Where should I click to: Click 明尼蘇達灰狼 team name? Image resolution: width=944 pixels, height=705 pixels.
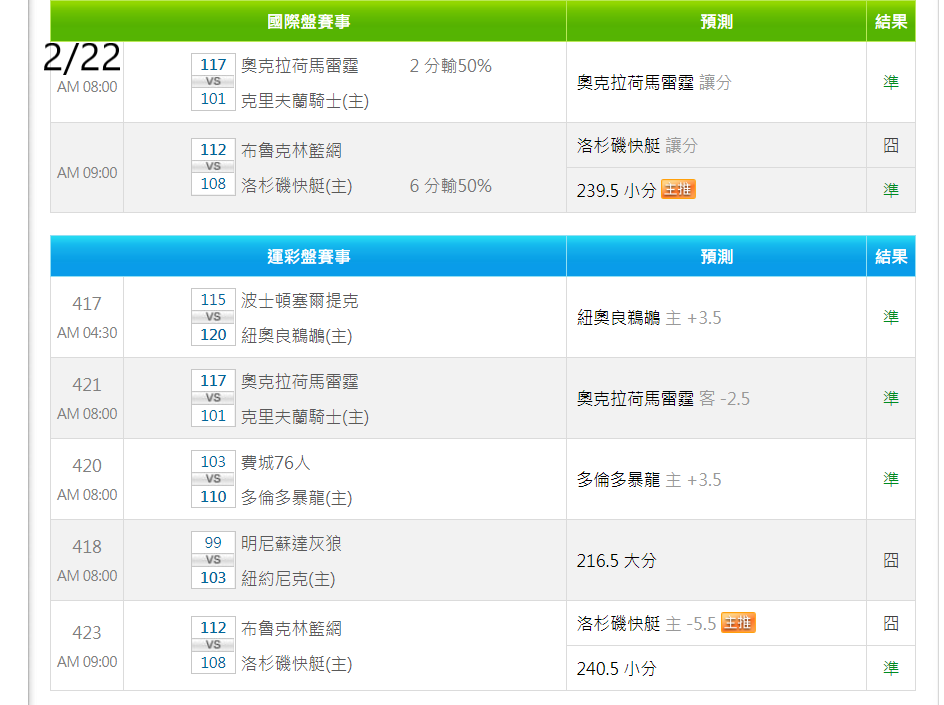pyautogui.click(x=291, y=544)
